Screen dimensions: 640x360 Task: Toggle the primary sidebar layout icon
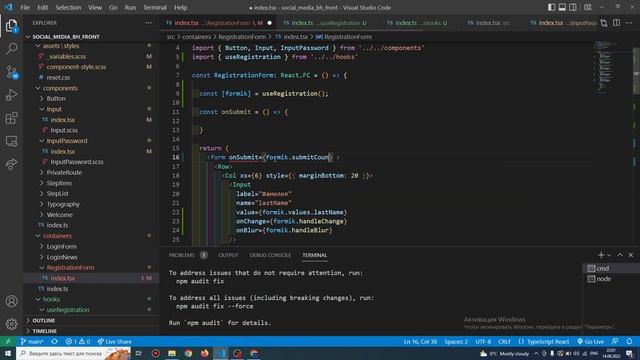(x=551, y=7)
